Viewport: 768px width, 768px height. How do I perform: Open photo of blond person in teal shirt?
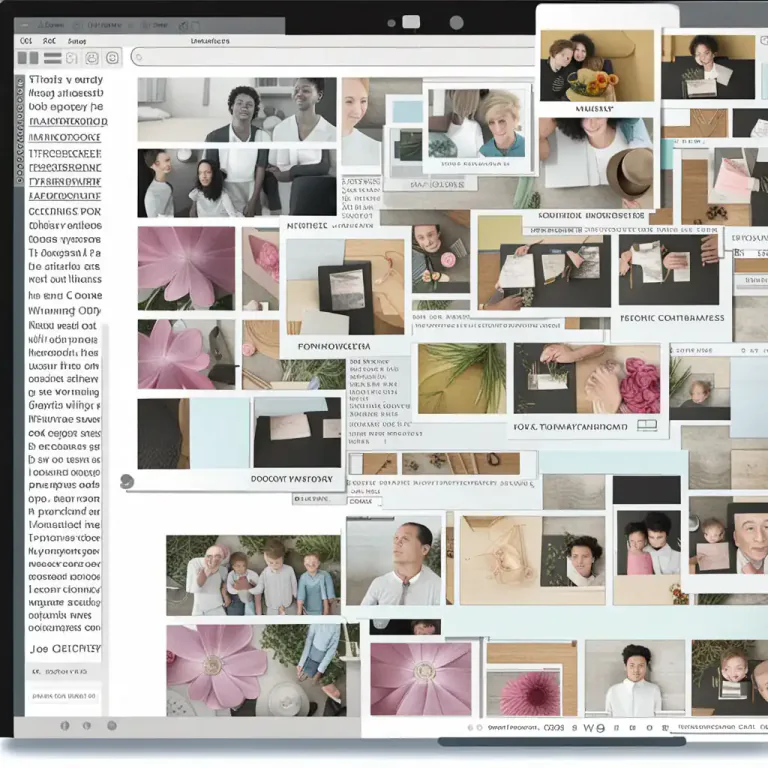[477, 123]
